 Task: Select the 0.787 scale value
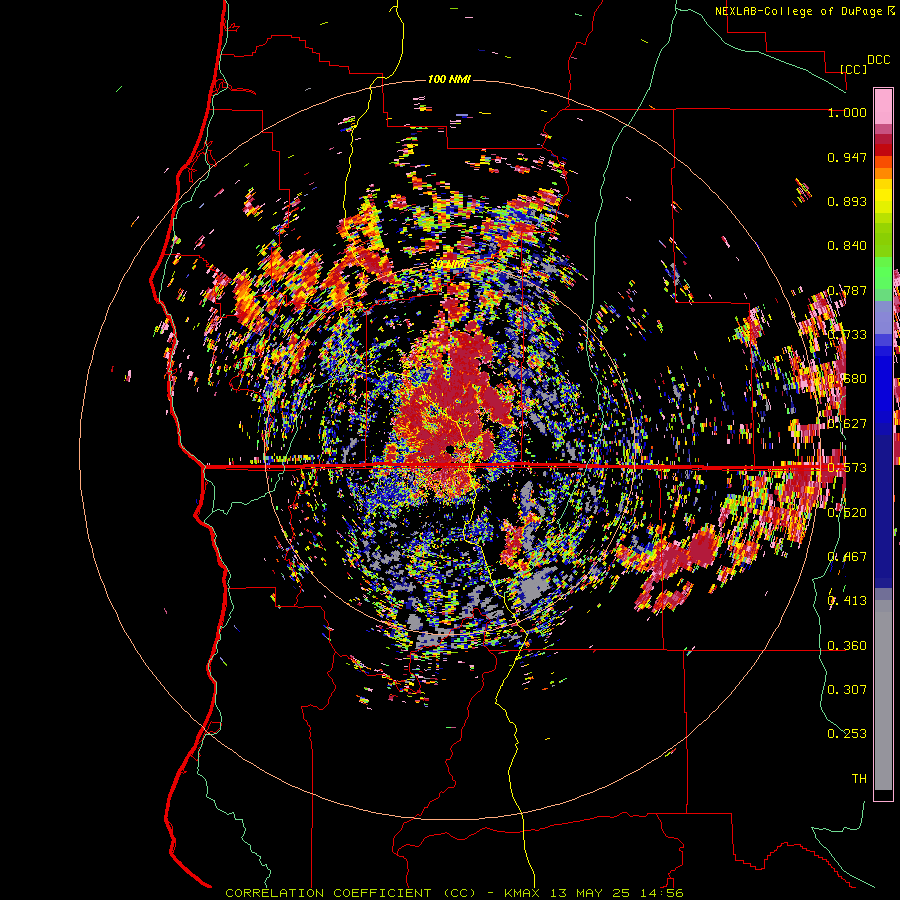tap(847, 290)
